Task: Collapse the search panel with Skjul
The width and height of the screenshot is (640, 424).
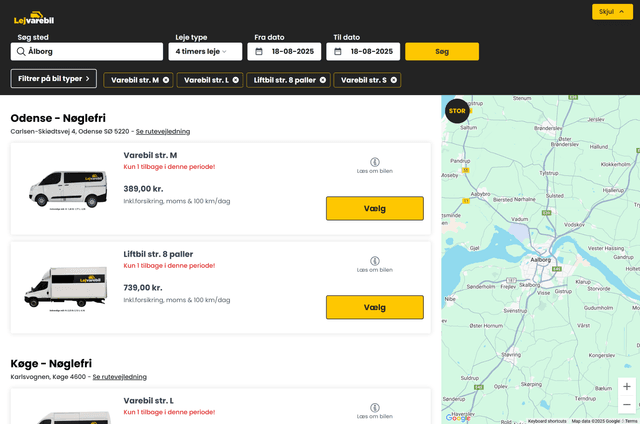Action: 612,12
